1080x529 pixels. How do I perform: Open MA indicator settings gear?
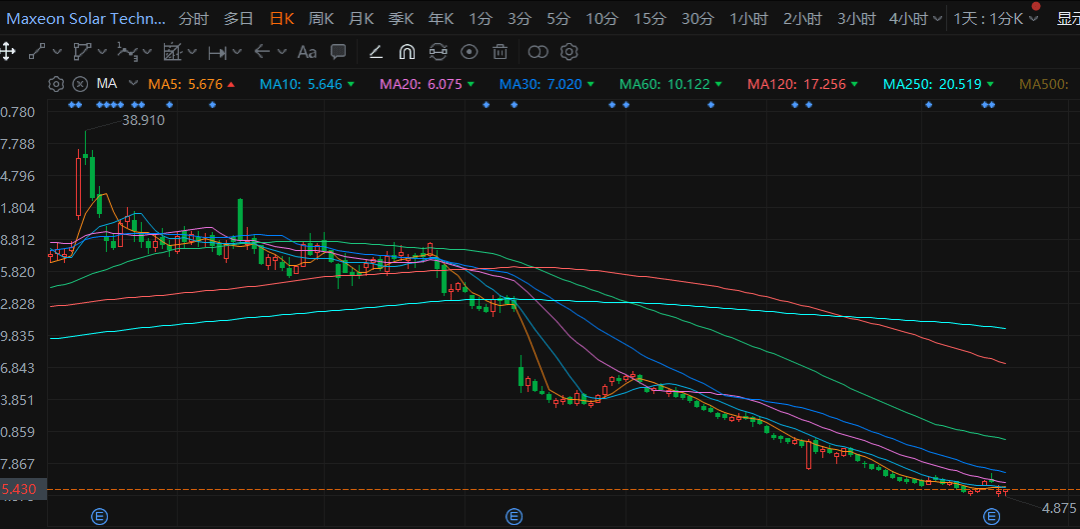coord(56,84)
